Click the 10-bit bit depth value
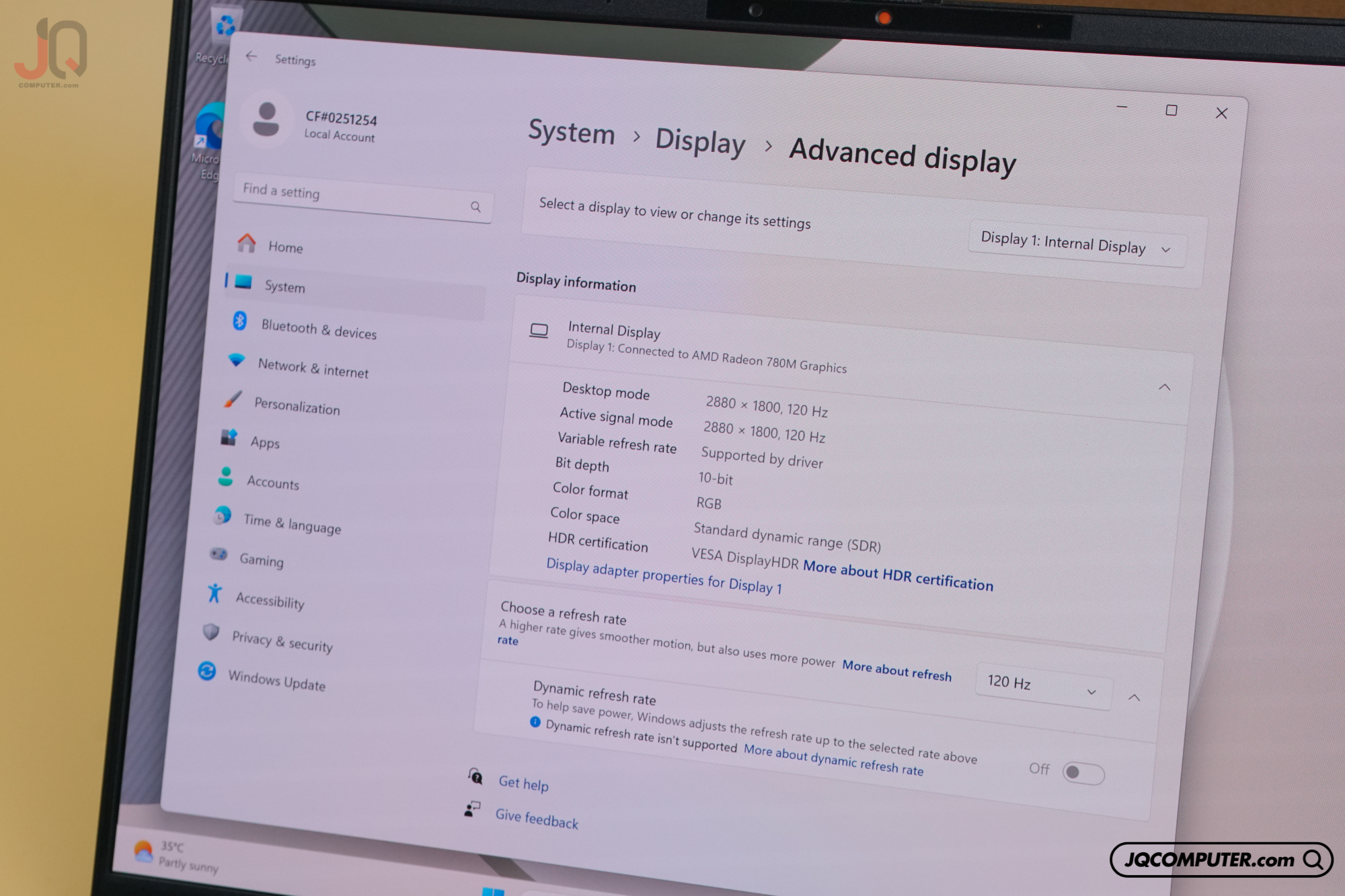Viewport: 1345px width, 896px height. (x=716, y=479)
